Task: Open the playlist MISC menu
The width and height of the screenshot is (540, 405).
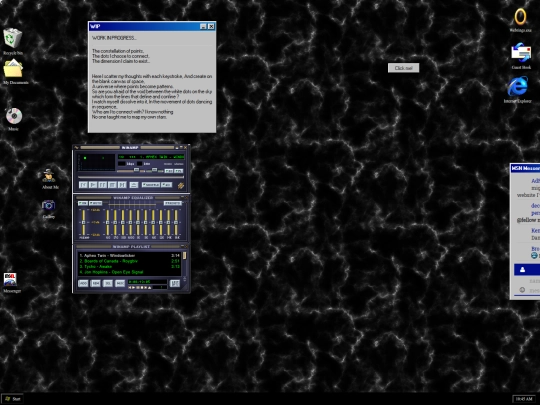Action: 120,283
